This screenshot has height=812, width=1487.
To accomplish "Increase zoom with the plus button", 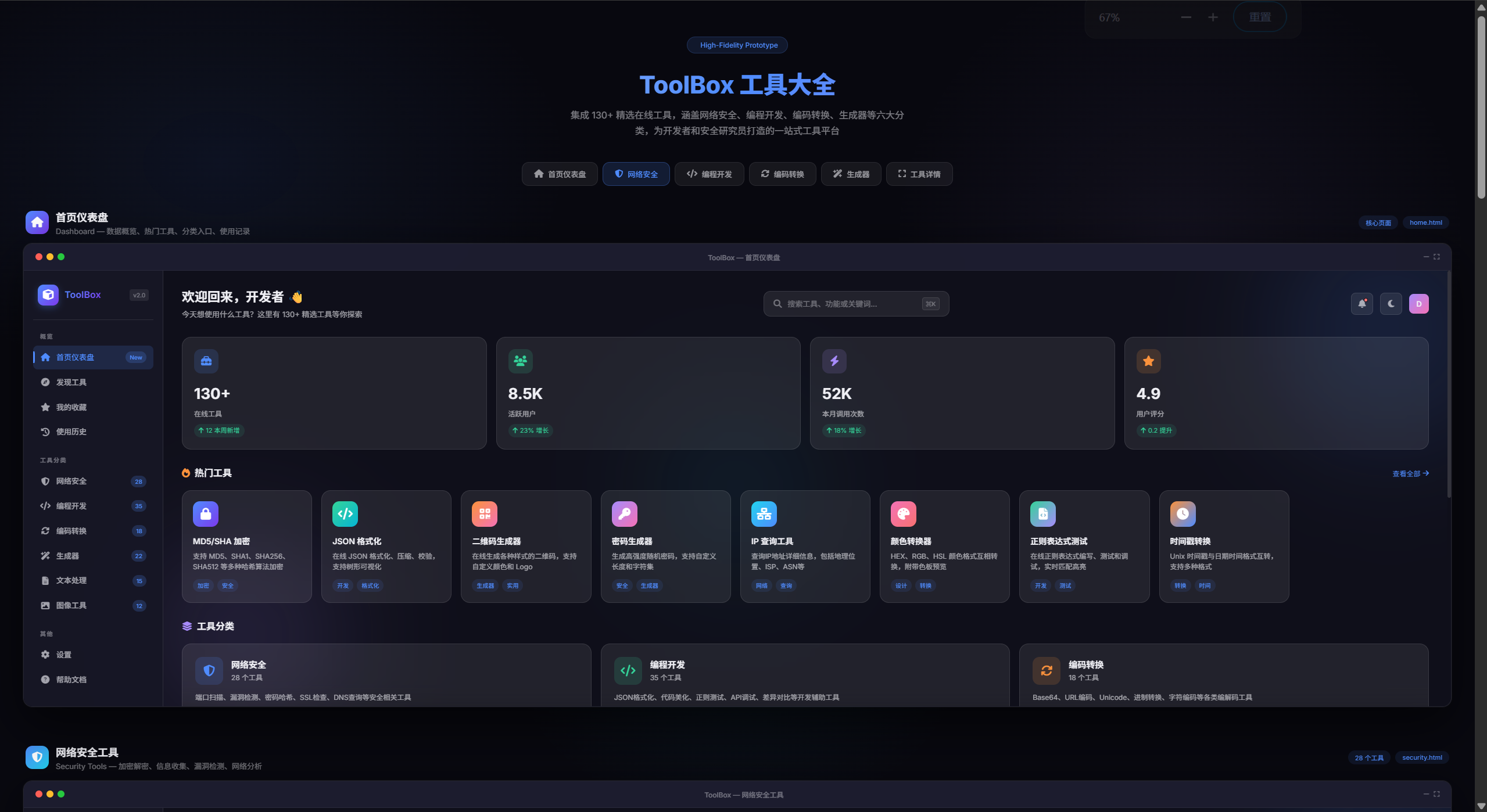I will [x=1213, y=17].
